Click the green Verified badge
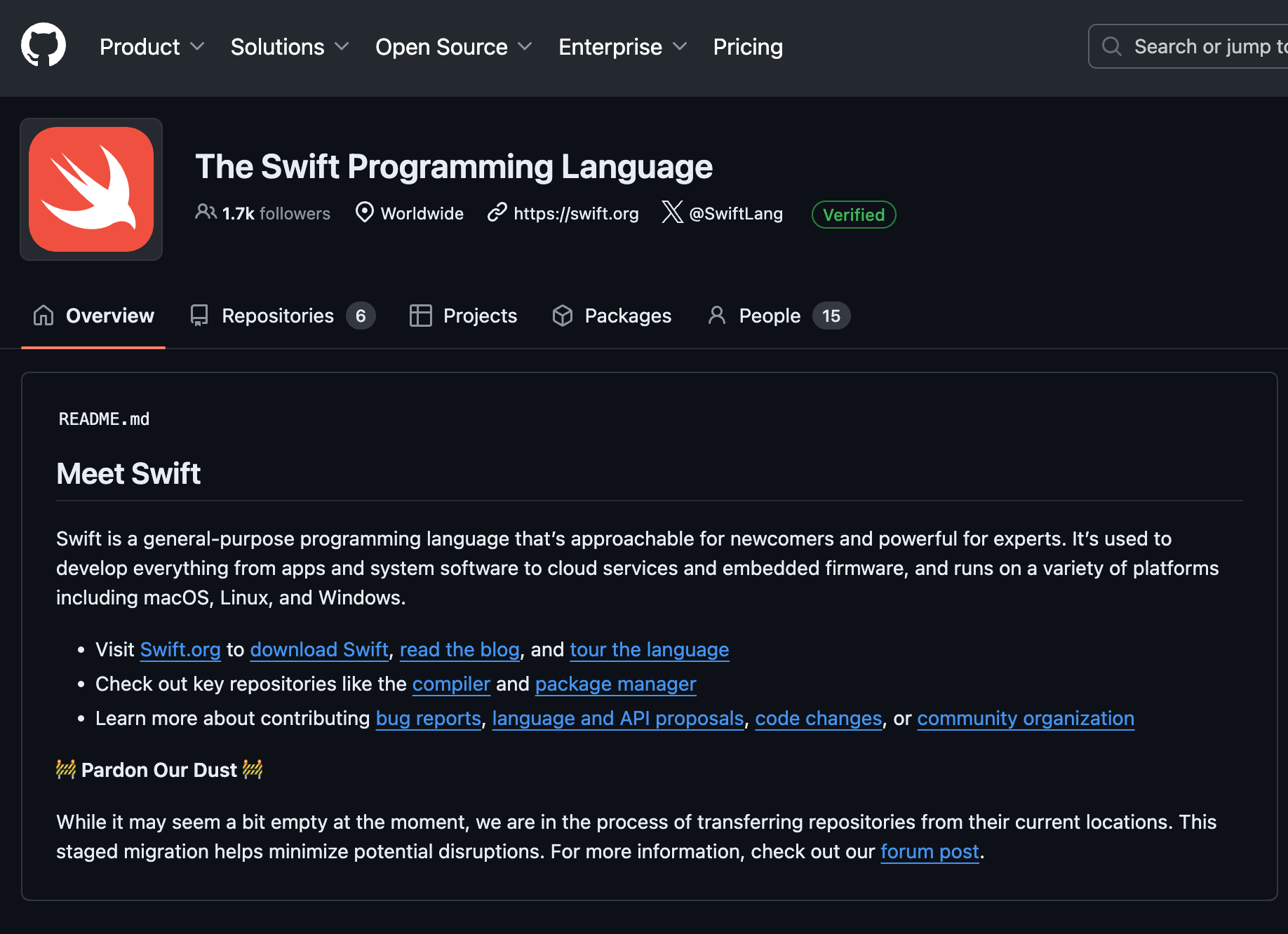 [854, 215]
